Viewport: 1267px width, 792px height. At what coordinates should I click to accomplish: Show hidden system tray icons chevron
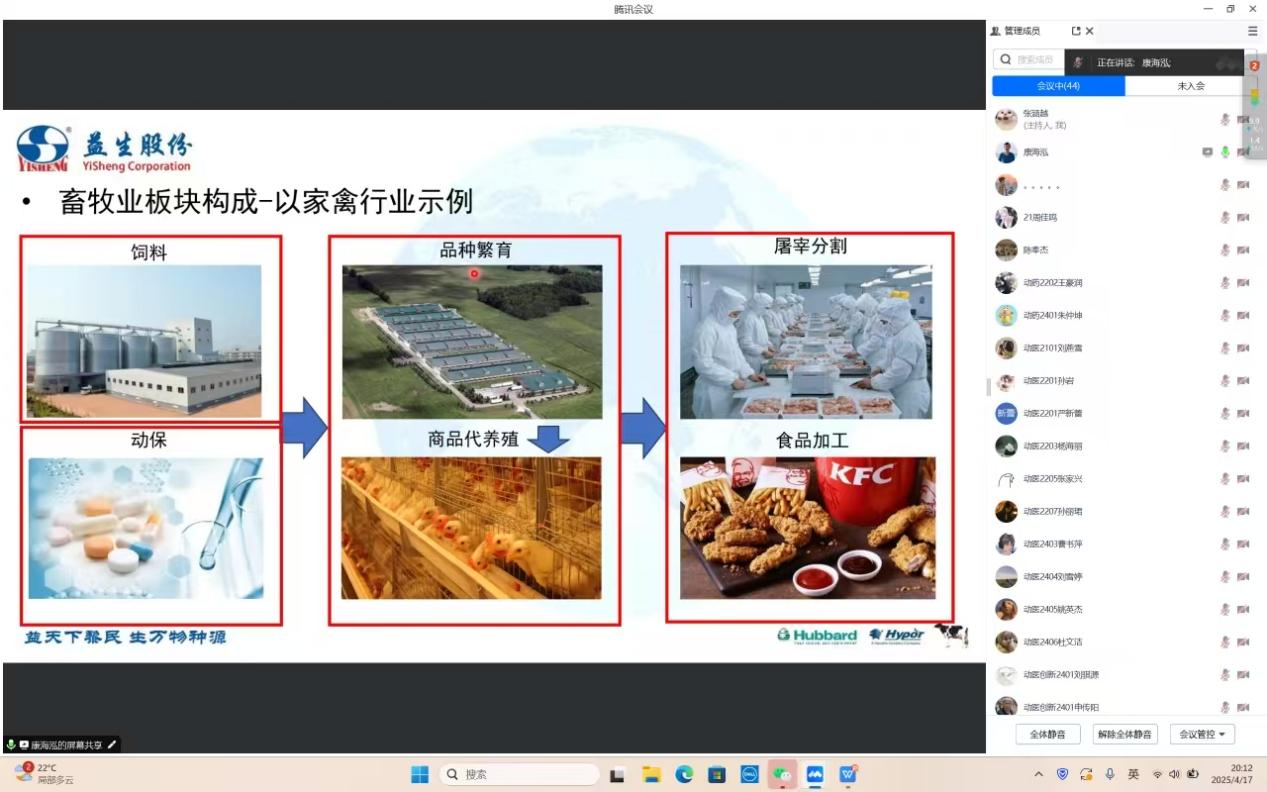pos(1038,774)
